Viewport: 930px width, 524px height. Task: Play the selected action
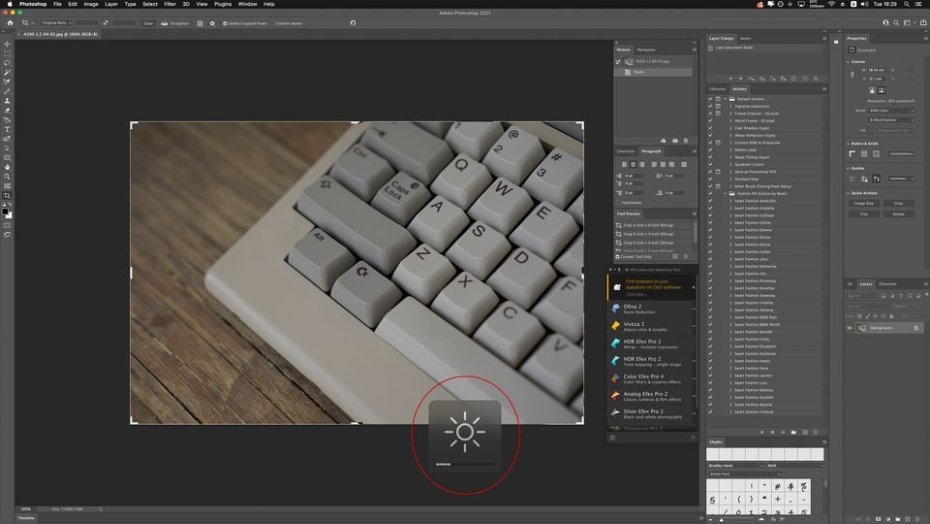click(783, 432)
